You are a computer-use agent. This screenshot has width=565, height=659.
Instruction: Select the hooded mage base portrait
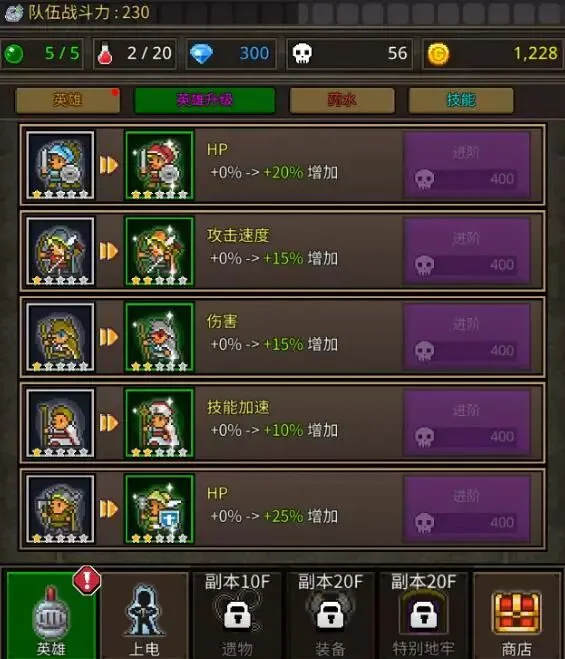(60, 337)
